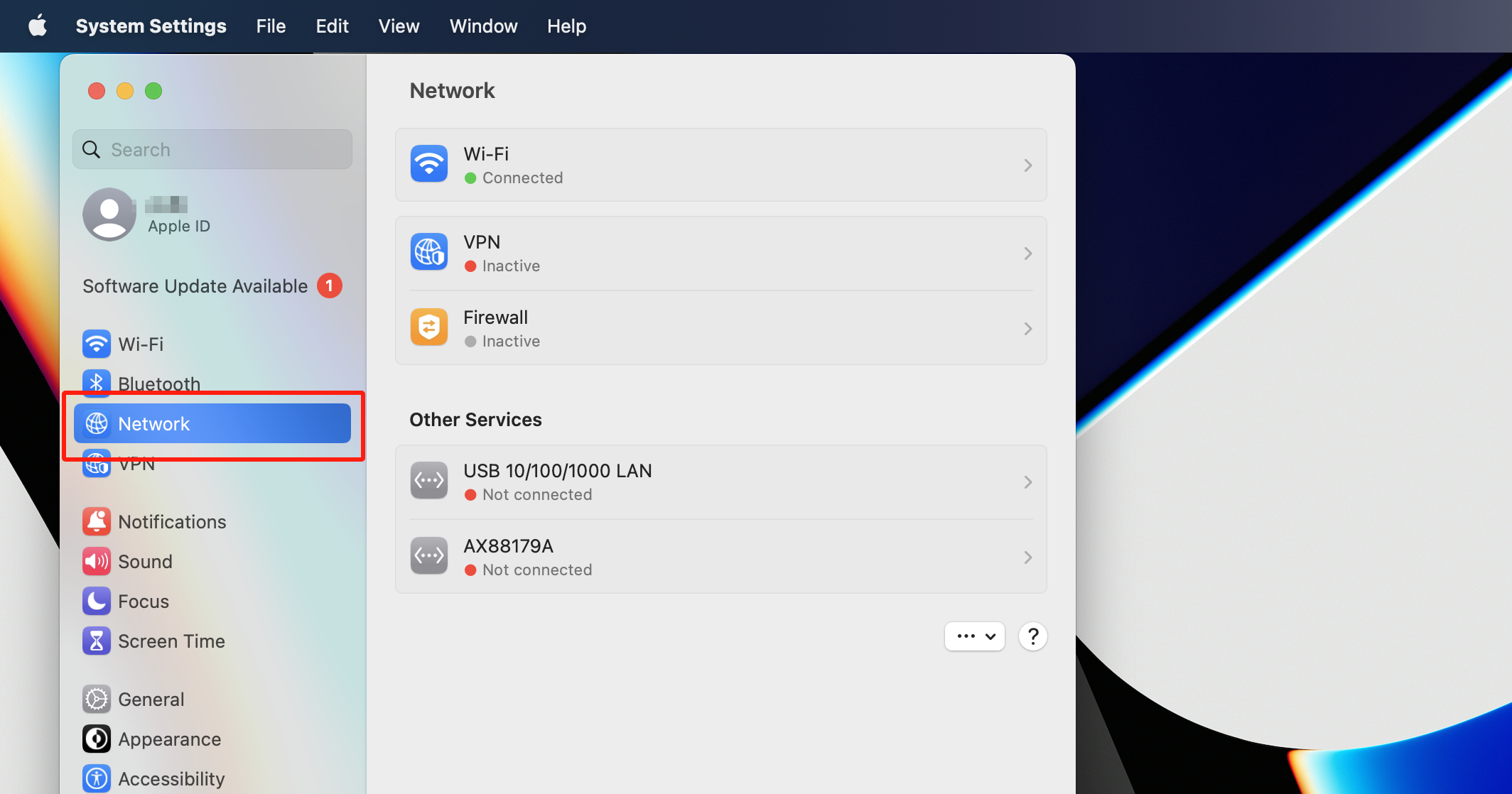Close the System Settings window
Screen dimensions: 1512x794
pos(97,91)
